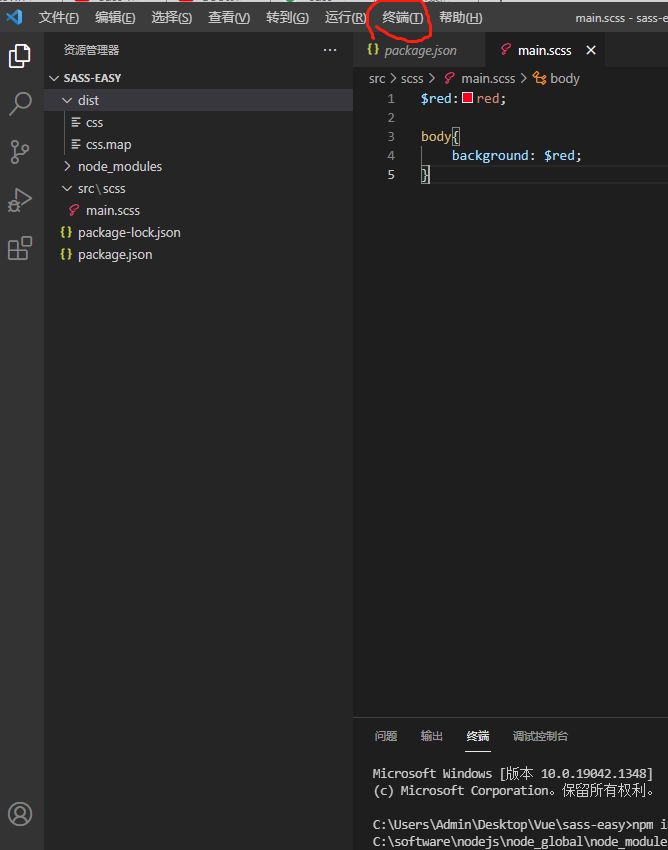Screen dimensions: 668x850
Task: Open the Source Control view
Action: [20, 152]
